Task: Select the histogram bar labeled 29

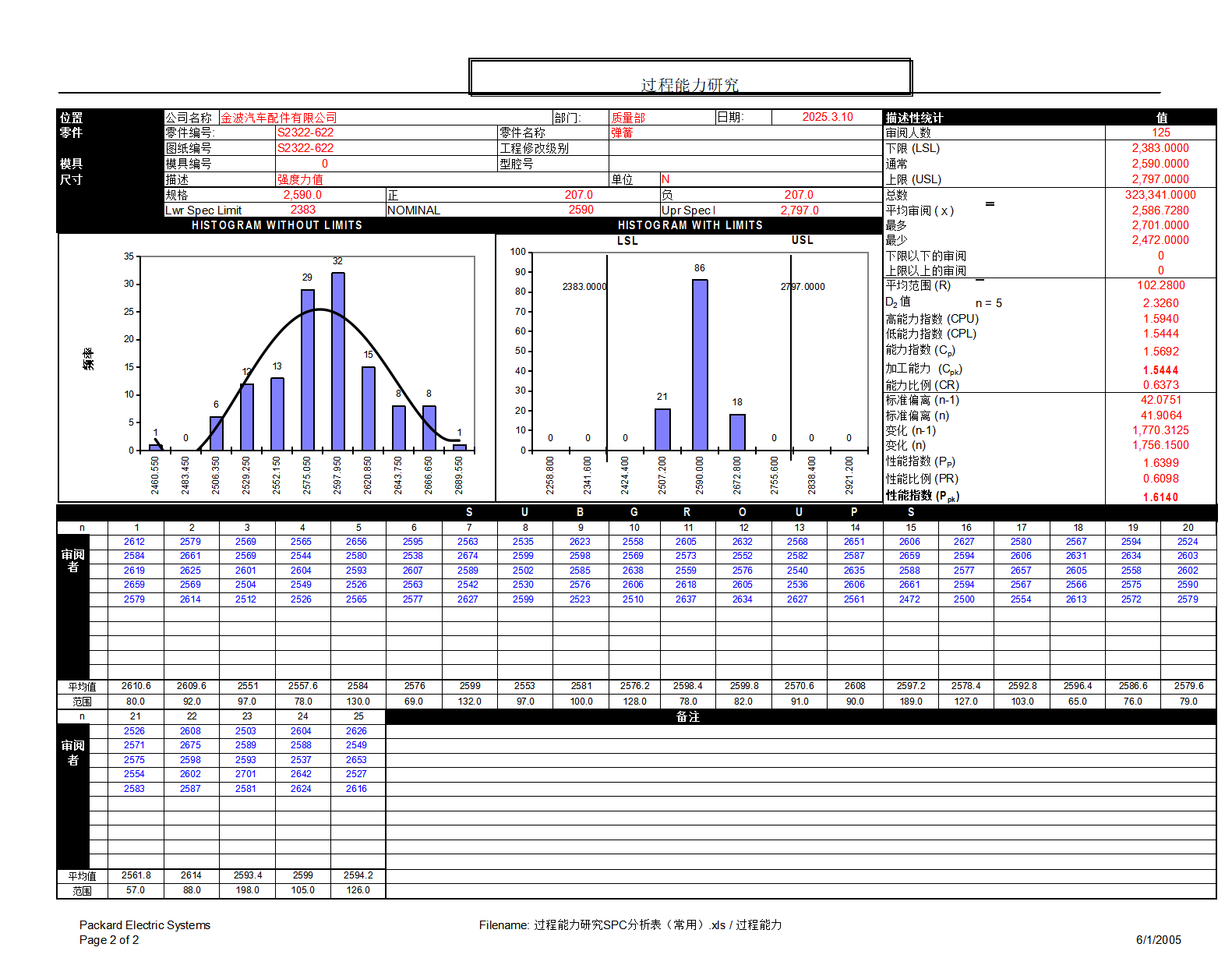Action: (308, 369)
